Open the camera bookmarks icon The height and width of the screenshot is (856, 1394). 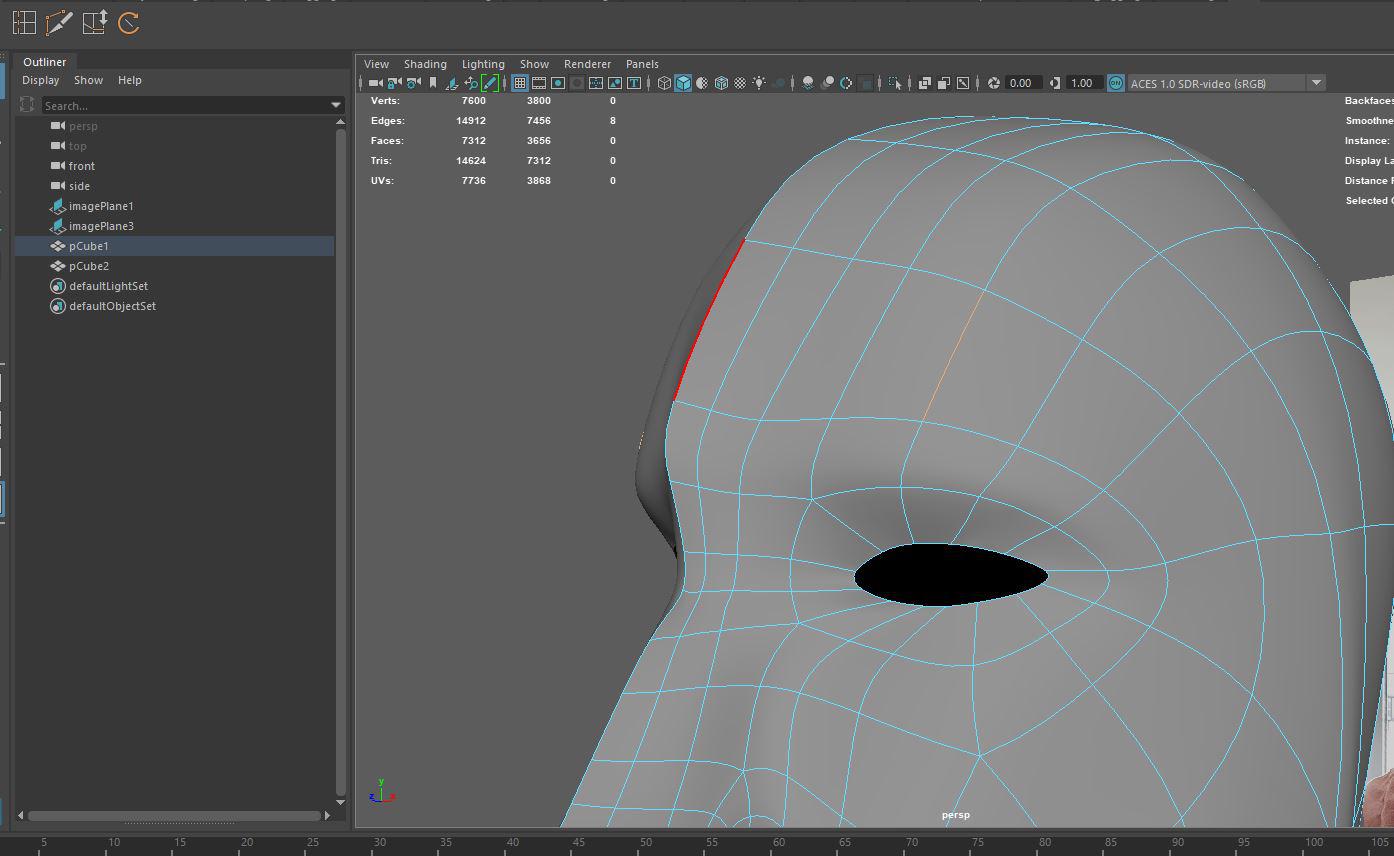point(434,83)
